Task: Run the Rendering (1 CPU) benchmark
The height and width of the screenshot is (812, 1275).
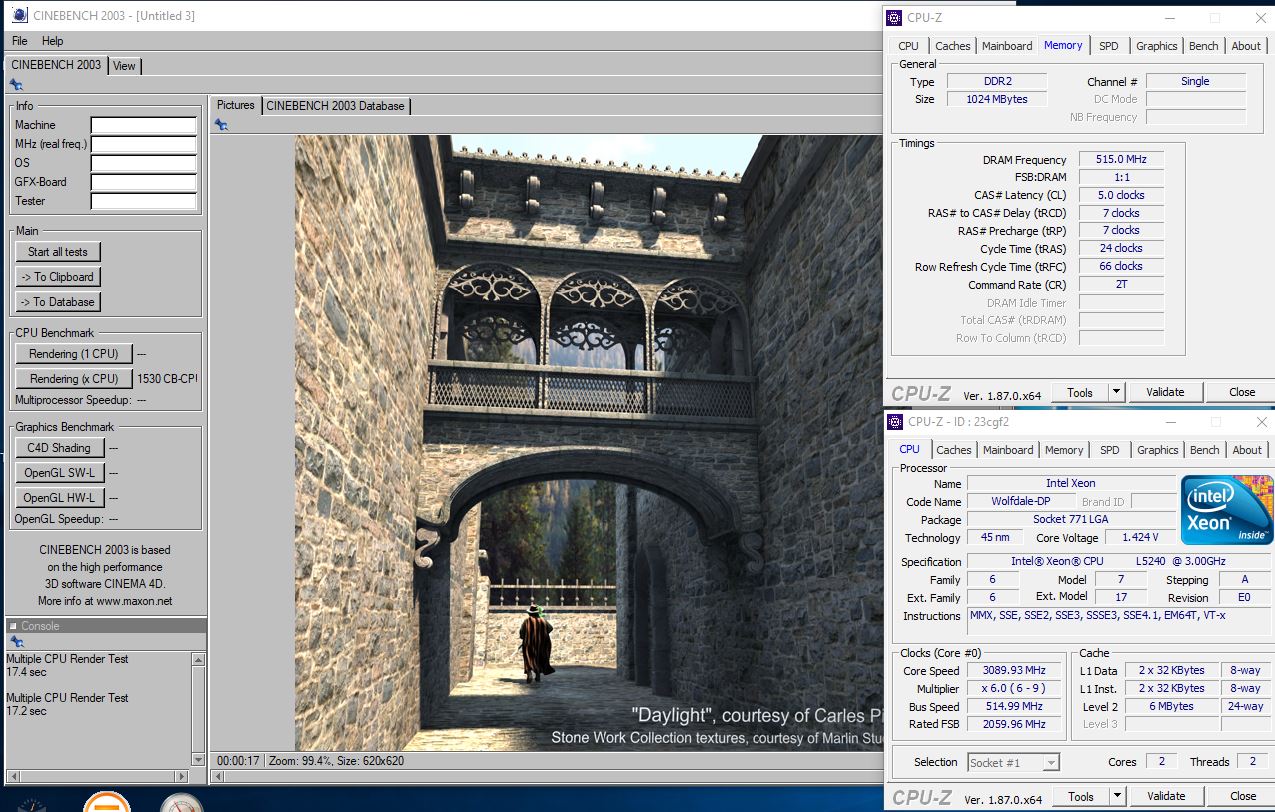Action: (x=74, y=354)
